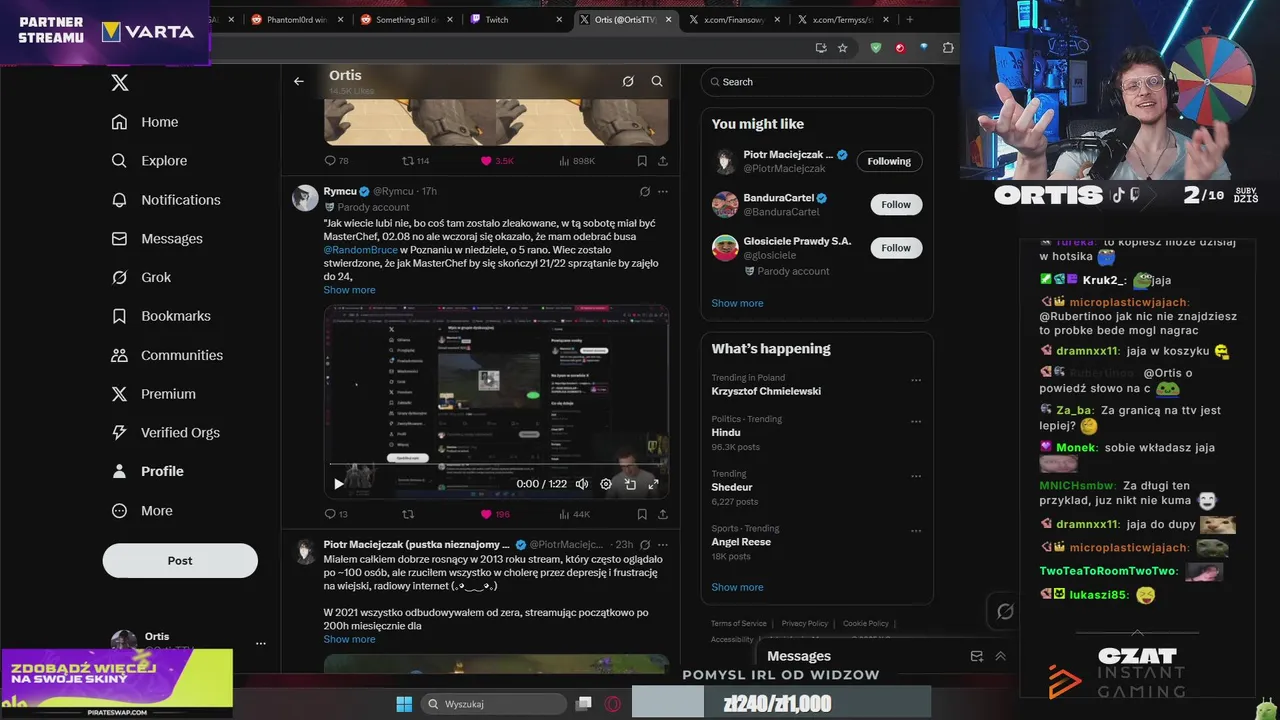Open Rymcu's profile avatar
Viewport: 1280px width, 720px height.
coord(305,197)
